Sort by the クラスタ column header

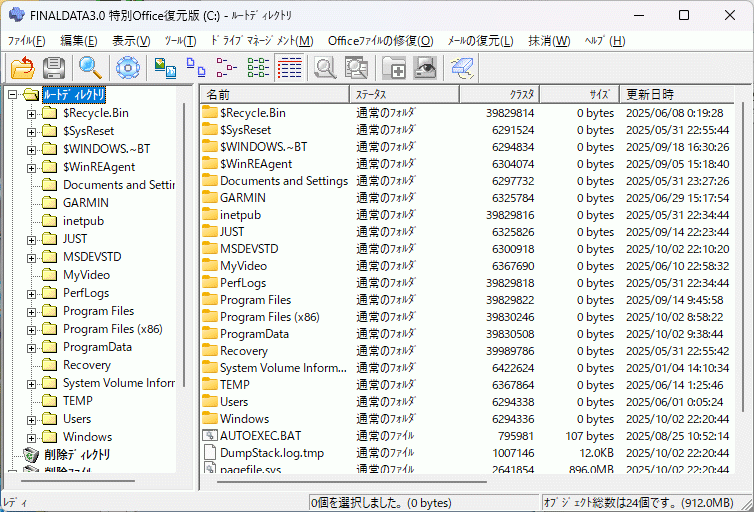coord(500,94)
